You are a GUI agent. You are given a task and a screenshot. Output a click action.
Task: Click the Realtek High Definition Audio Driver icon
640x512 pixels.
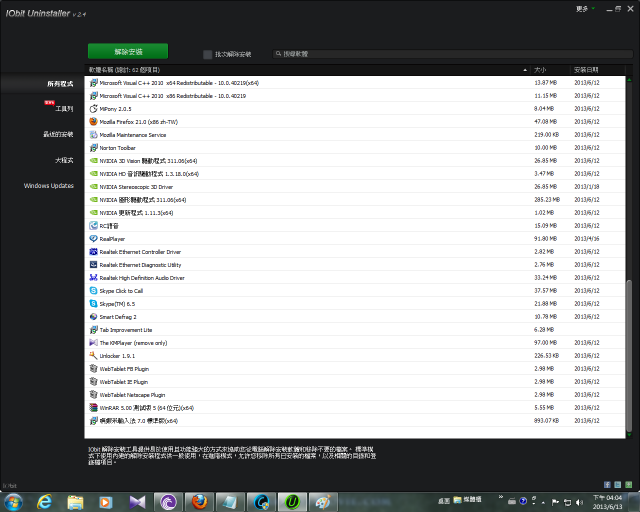93,278
